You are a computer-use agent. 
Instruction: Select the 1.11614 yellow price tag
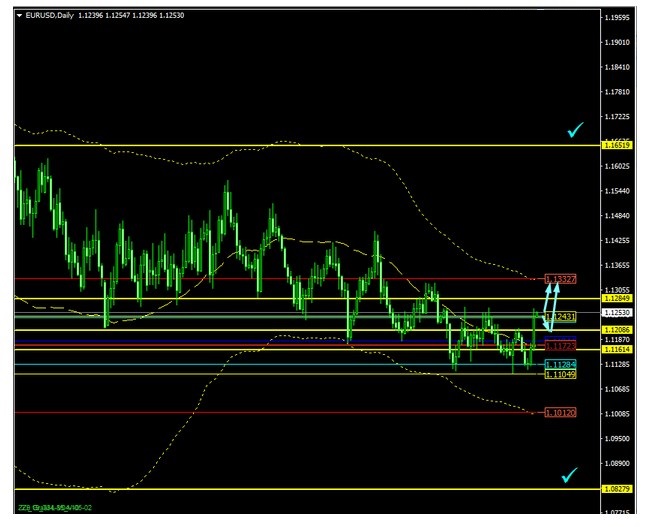(x=617, y=350)
